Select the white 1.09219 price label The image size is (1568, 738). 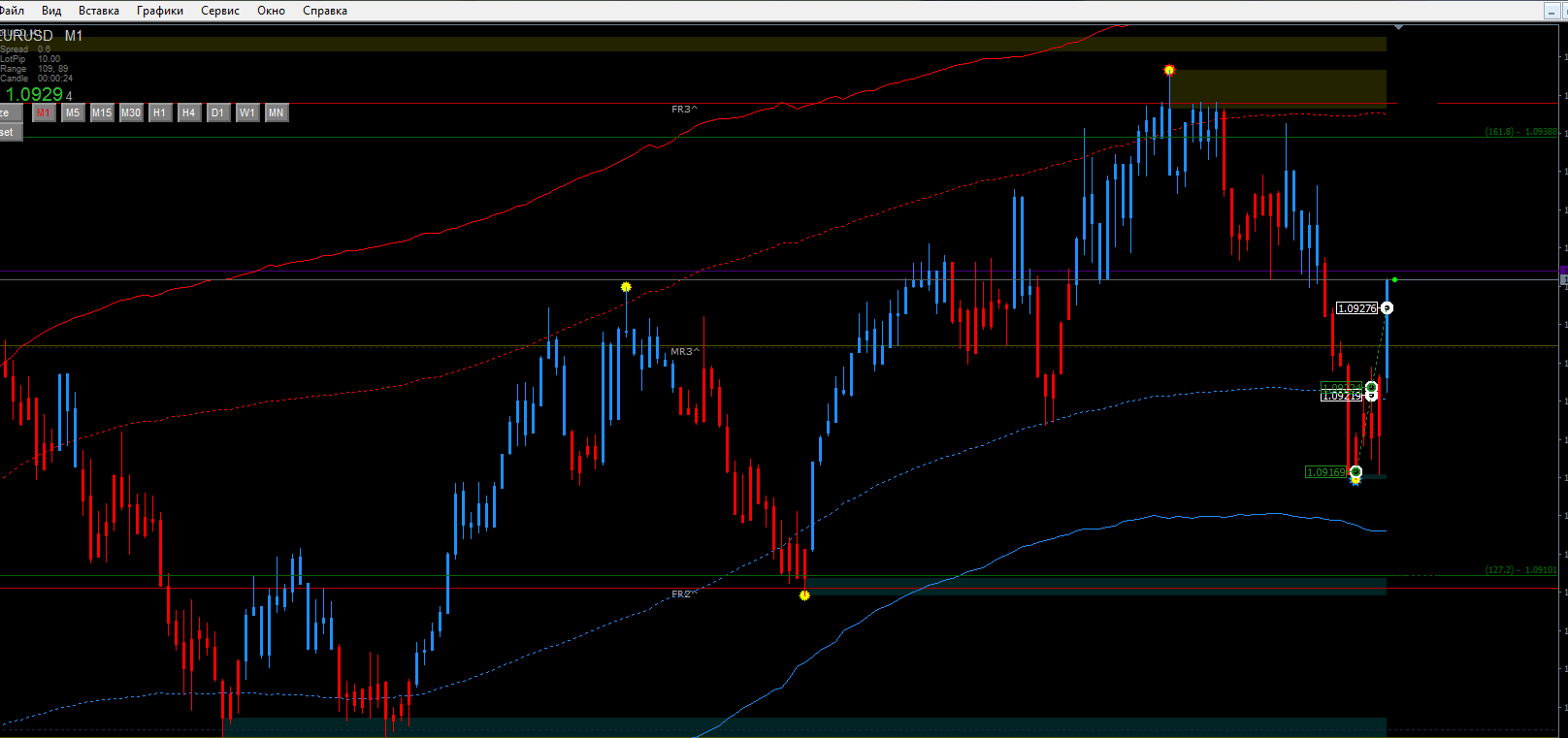1342,396
